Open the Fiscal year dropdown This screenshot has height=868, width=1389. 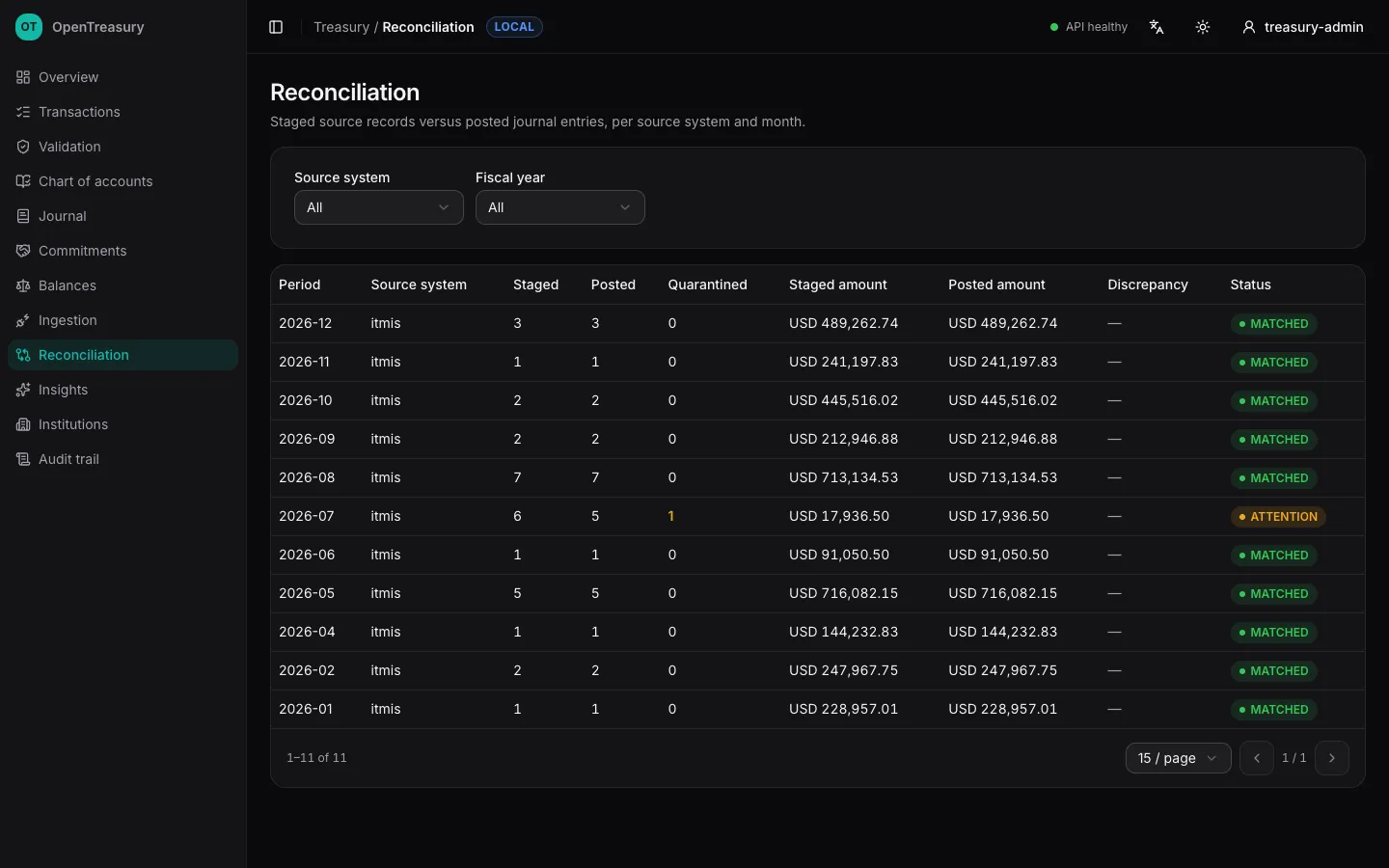pos(559,207)
